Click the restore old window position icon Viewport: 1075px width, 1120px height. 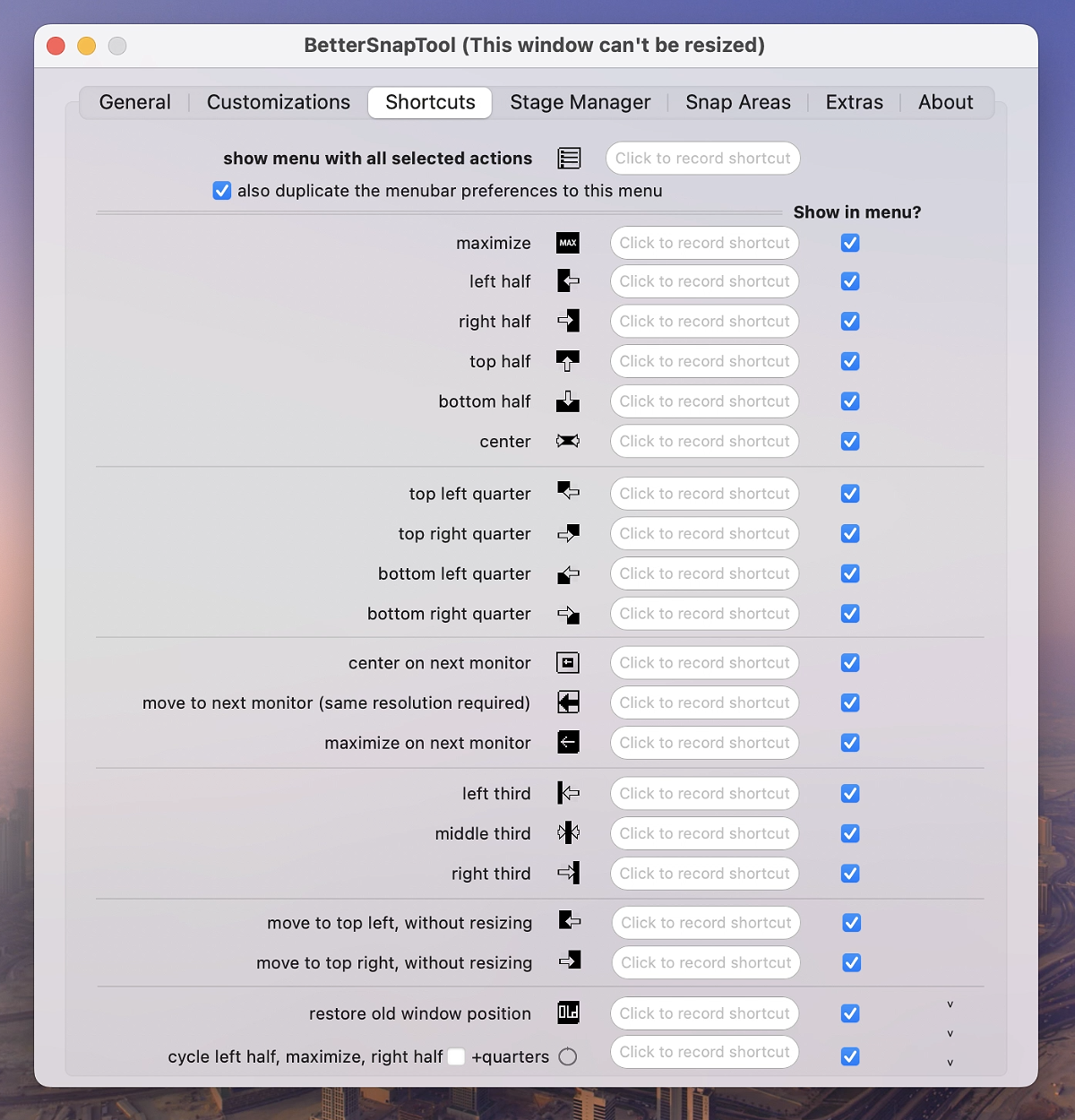568,1012
